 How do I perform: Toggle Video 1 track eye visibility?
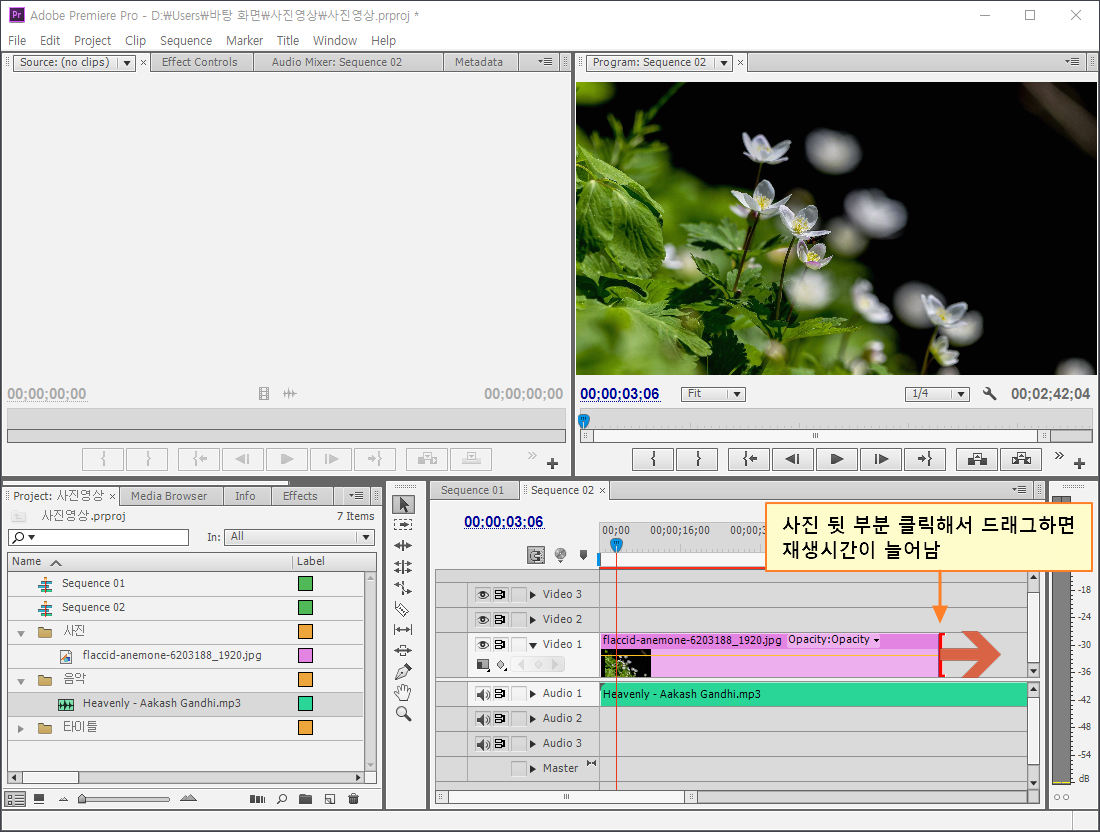(x=483, y=645)
